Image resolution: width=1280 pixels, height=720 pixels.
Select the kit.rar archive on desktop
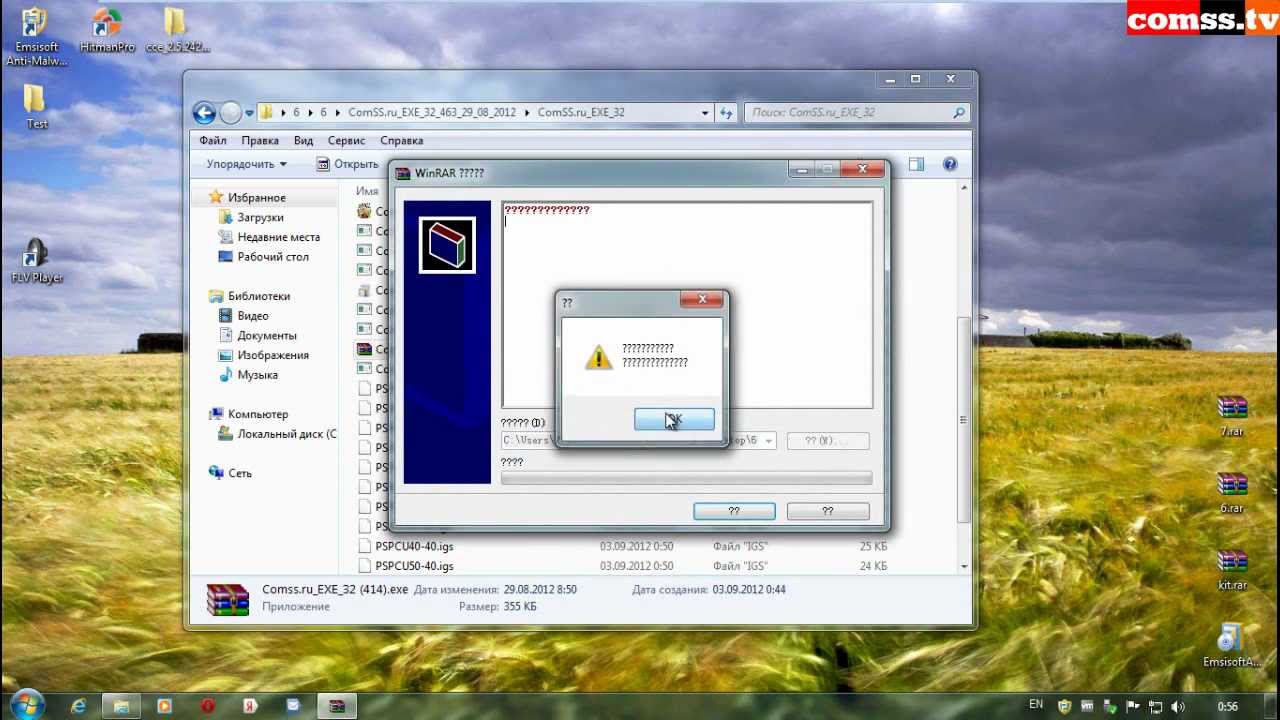(1232, 570)
